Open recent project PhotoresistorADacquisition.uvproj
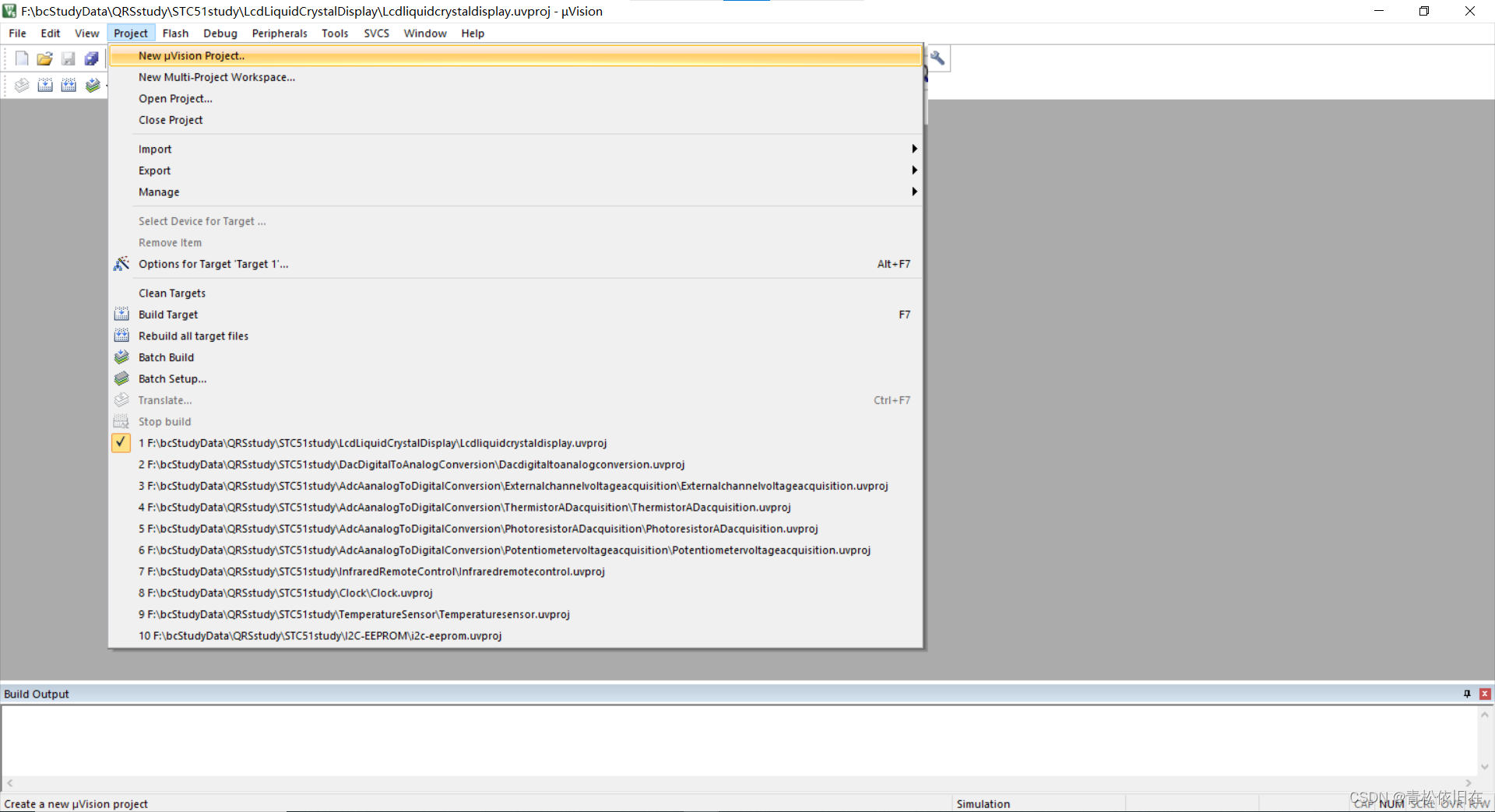The image size is (1495, 812). (x=515, y=529)
